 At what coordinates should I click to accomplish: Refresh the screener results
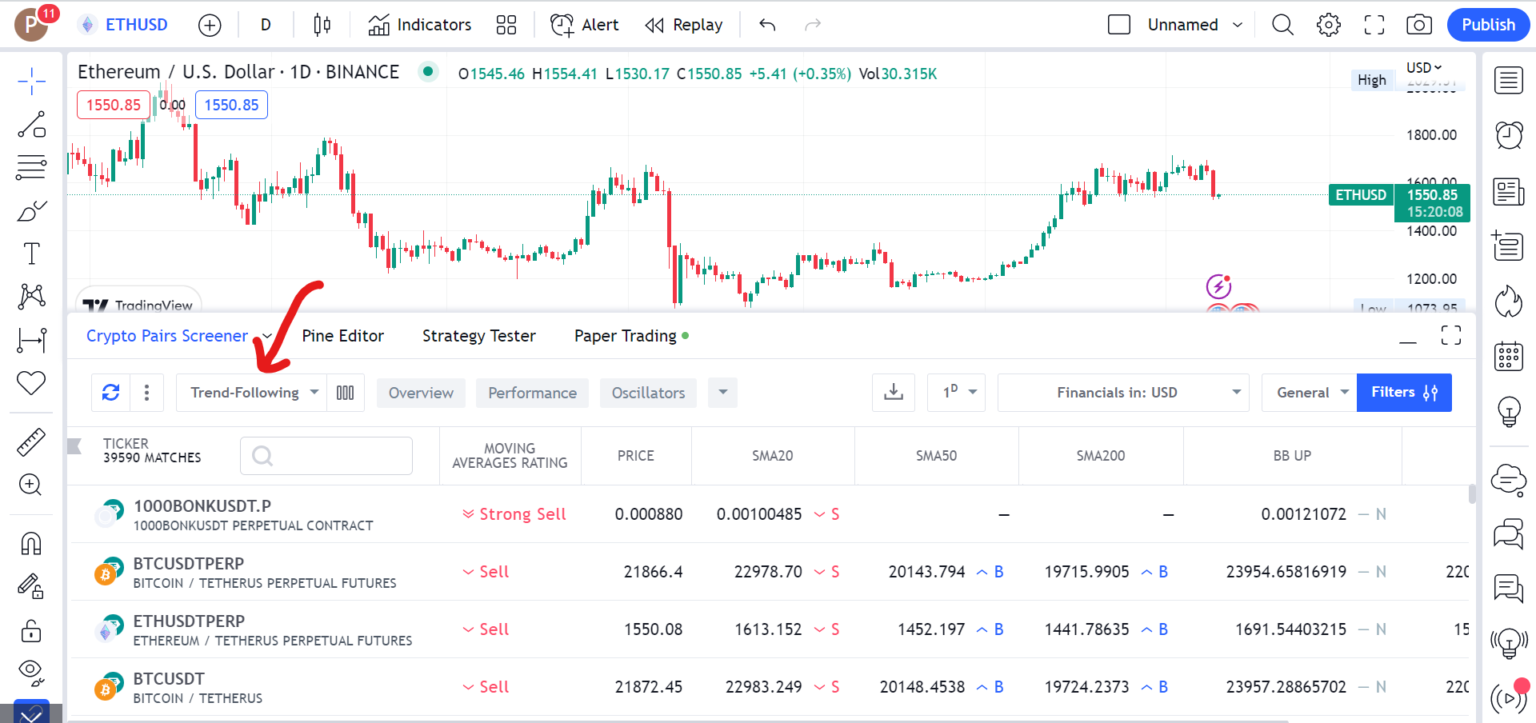click(x=111, y=392)
